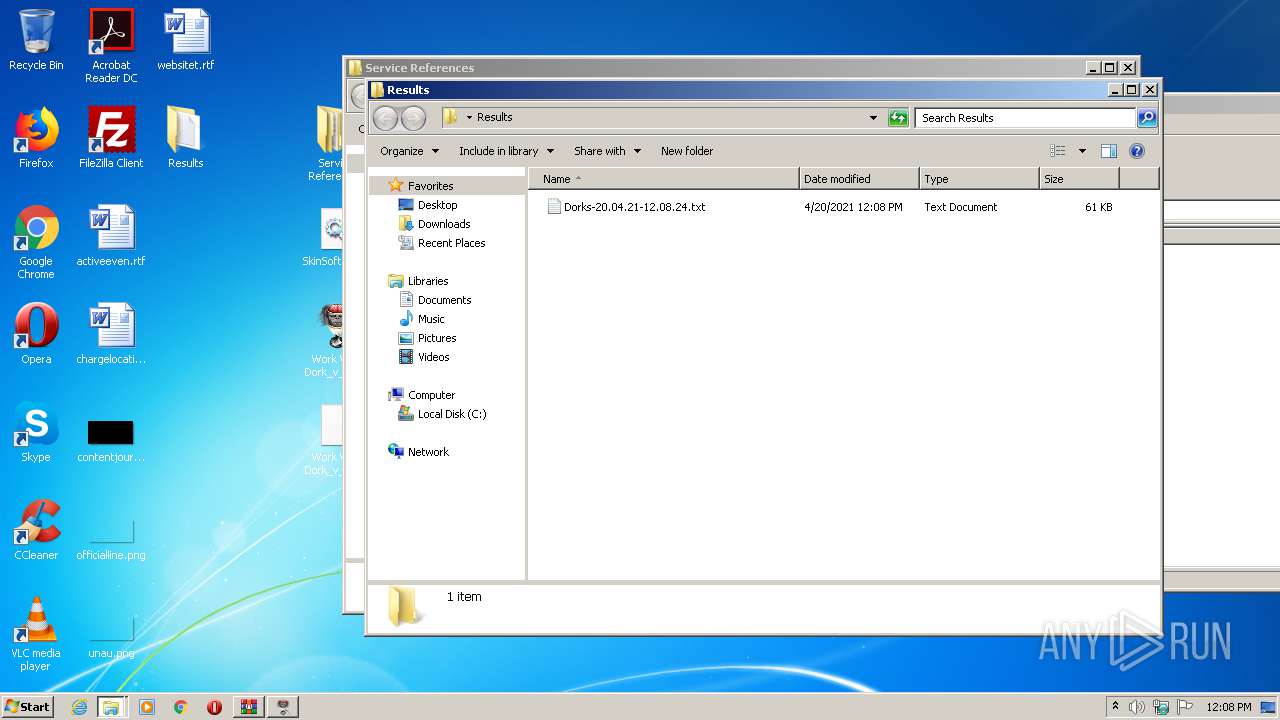
Task: Launch Acrobat Reader DC shortcut
Action: tap(111, 46)
